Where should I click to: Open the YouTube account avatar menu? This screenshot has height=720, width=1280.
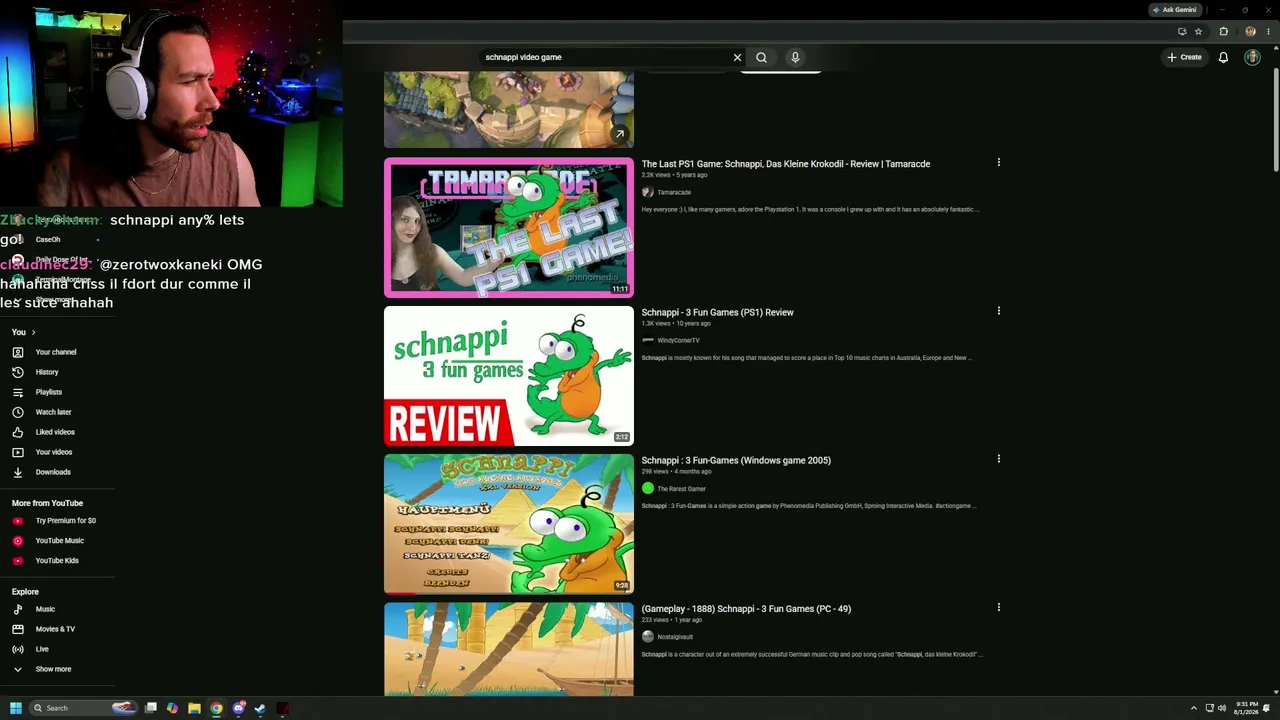1252,57
